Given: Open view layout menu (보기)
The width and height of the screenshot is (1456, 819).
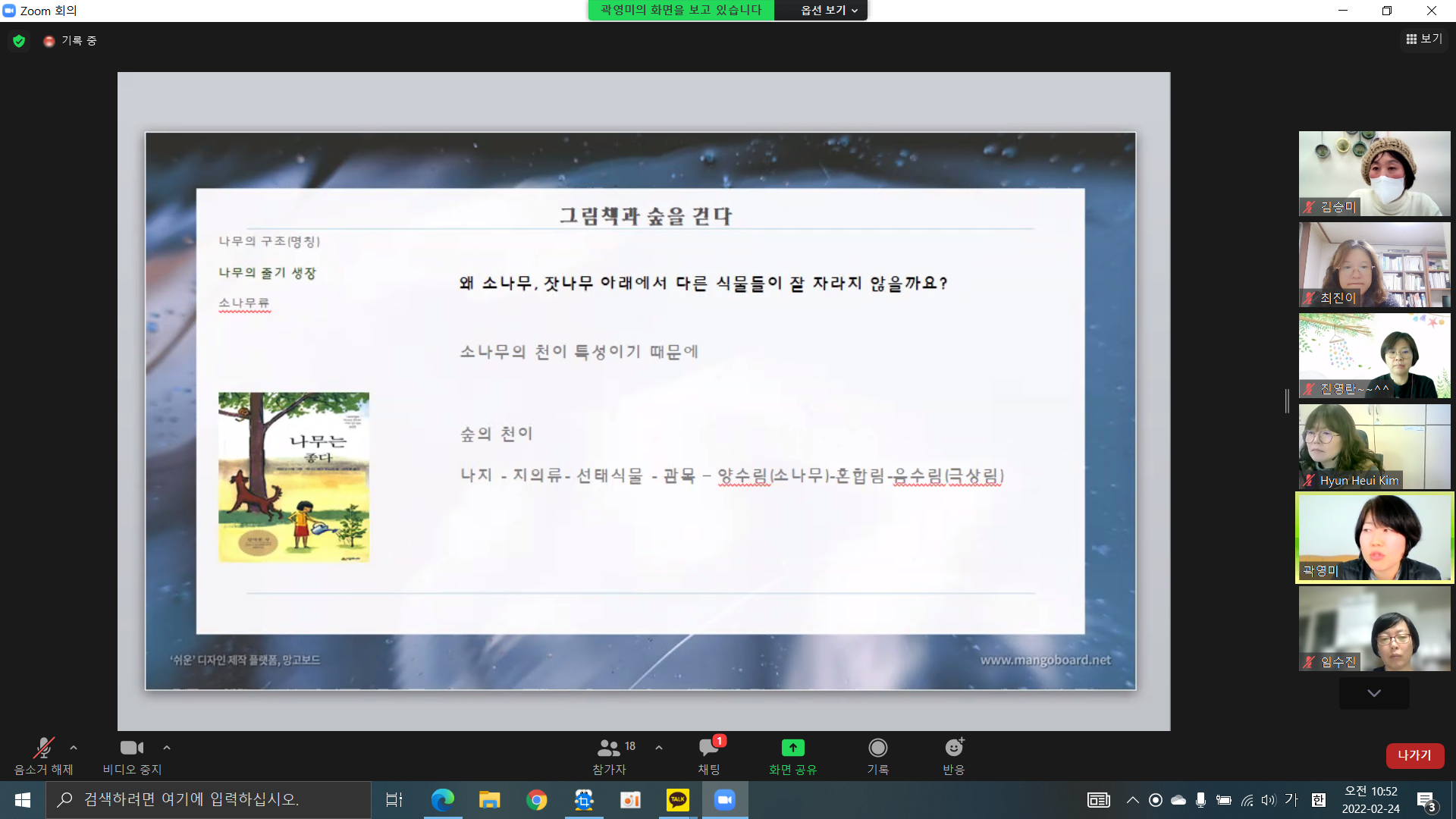Looking at the screenshot, I should tap(1424, 39).
